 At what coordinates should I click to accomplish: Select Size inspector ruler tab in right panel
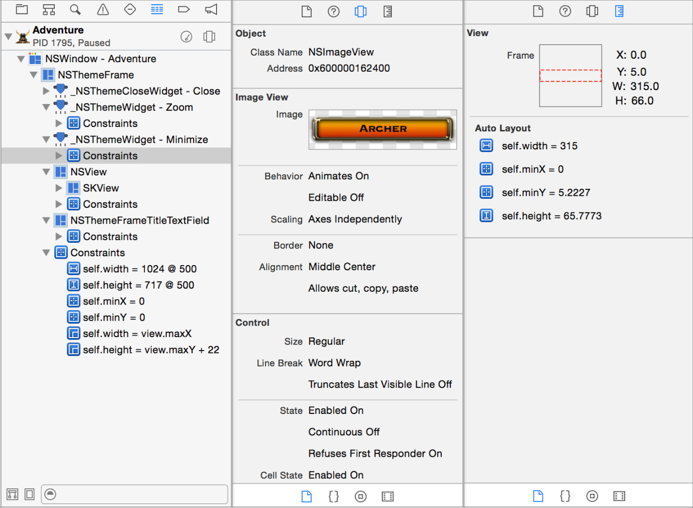click(619, 11)
